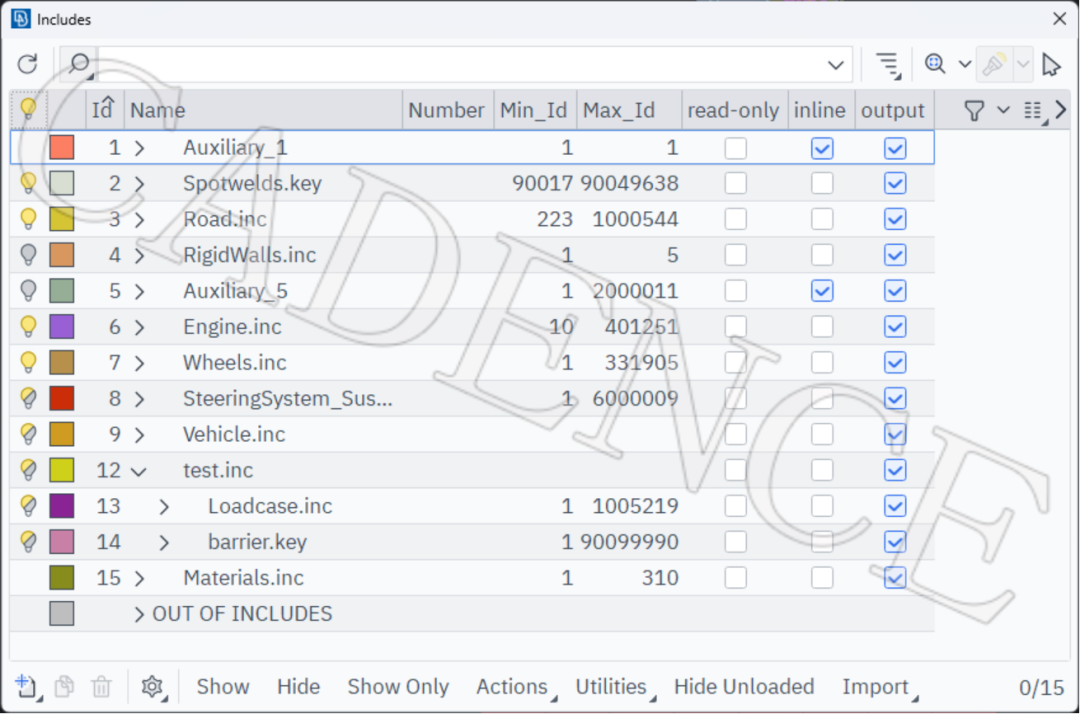The height and width of the screenshot is (714, 1080).
Task: Click the search magnifier icon
Action: (x=80, y=64)
